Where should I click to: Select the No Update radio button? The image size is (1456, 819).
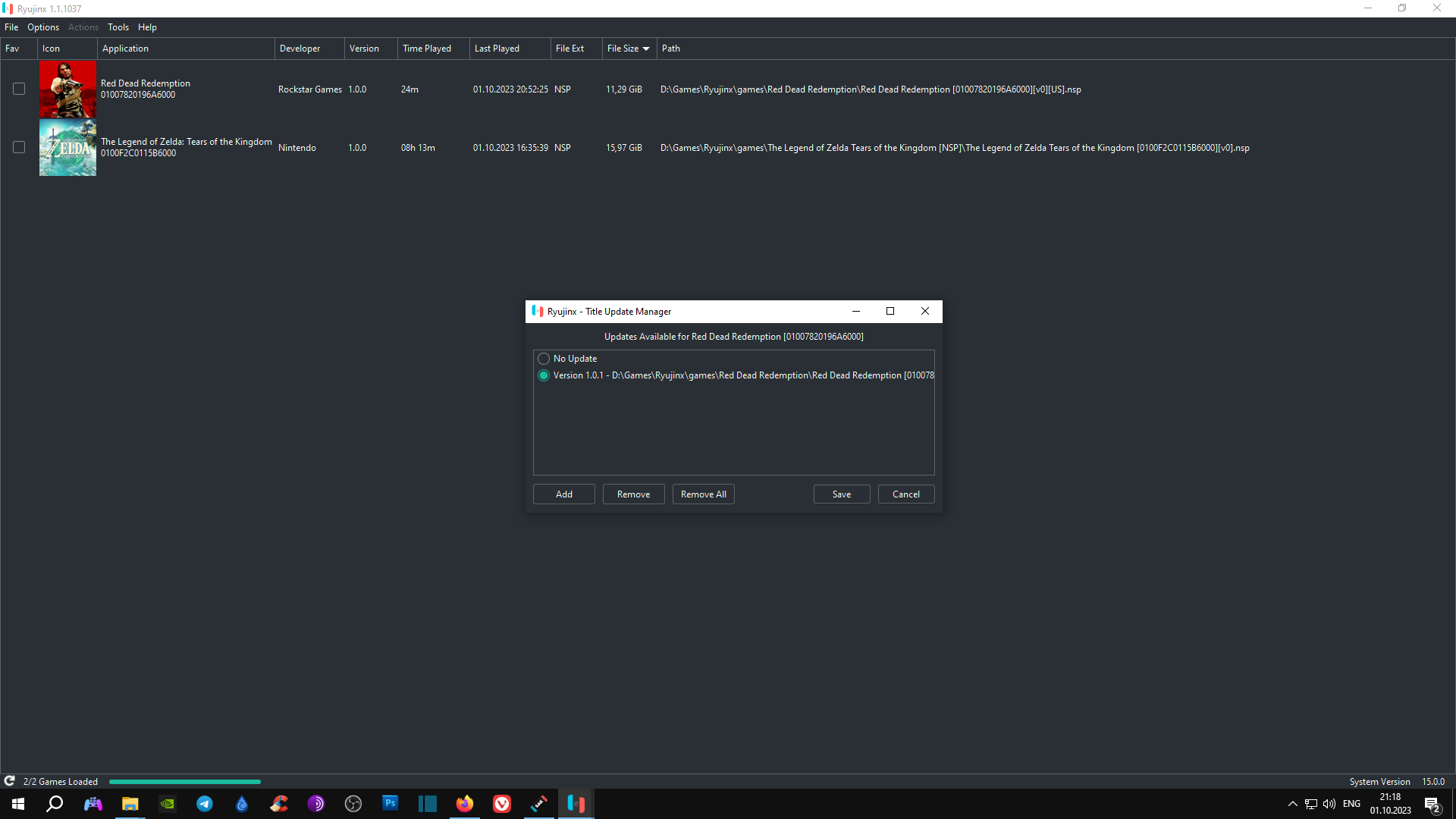[544, 359]
